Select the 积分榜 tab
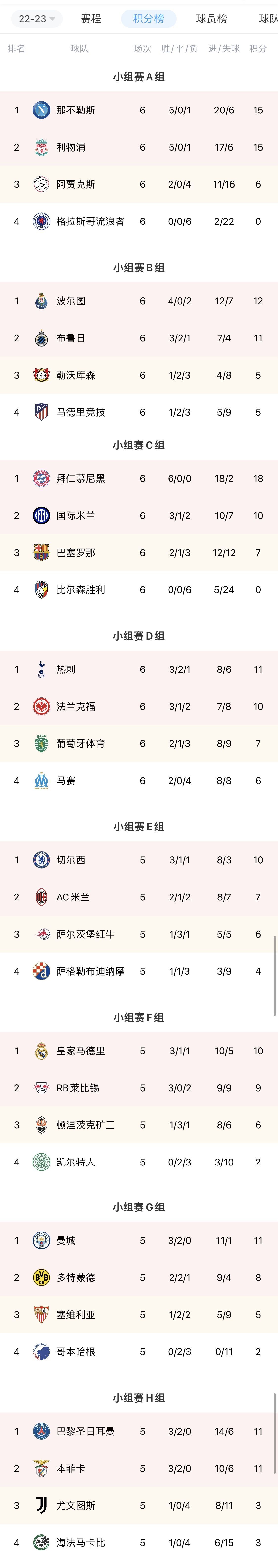This screenshot has height=1568, width=278. pos(149,19)
